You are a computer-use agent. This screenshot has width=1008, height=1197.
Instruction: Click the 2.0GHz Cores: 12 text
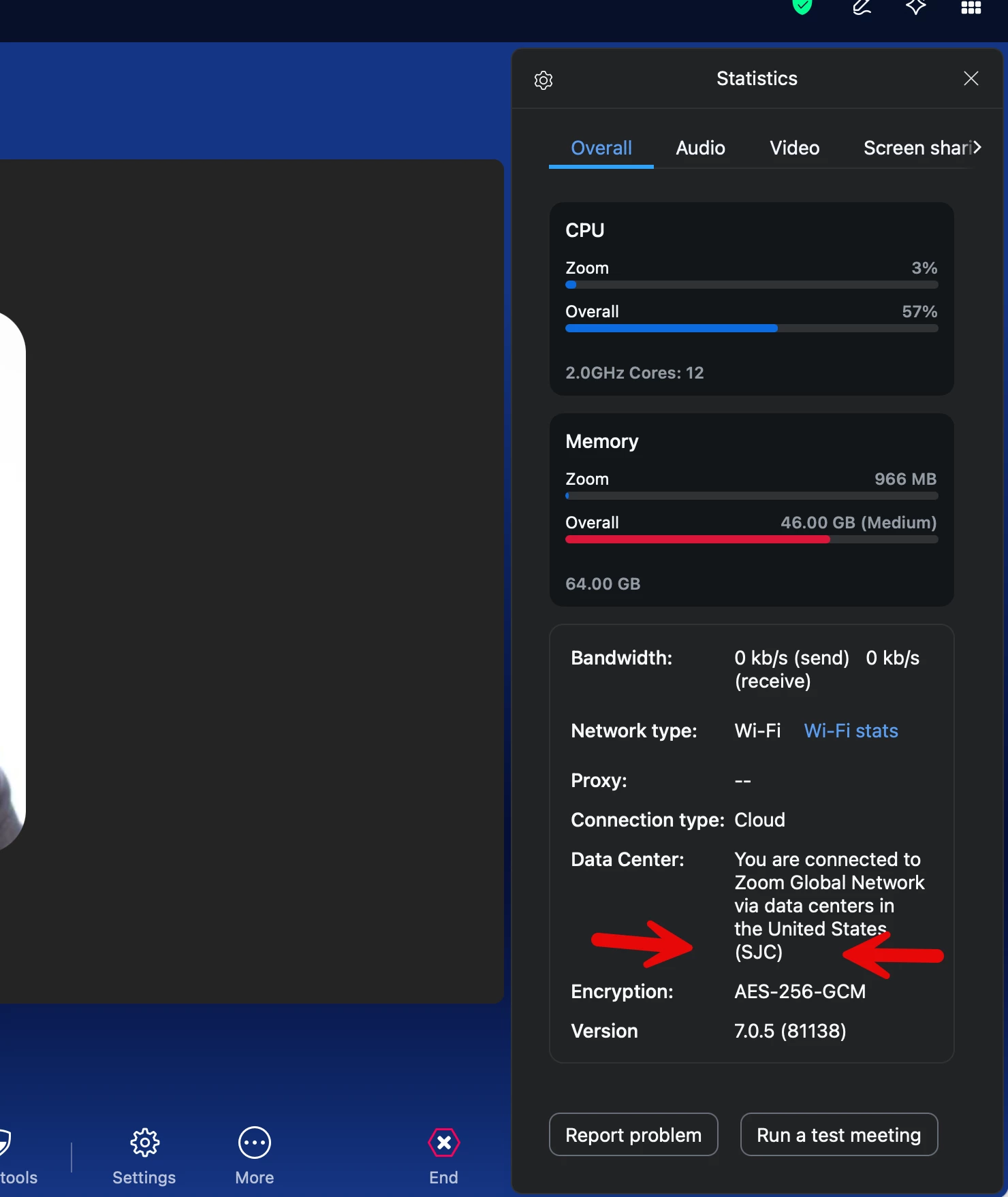point(634,372)
